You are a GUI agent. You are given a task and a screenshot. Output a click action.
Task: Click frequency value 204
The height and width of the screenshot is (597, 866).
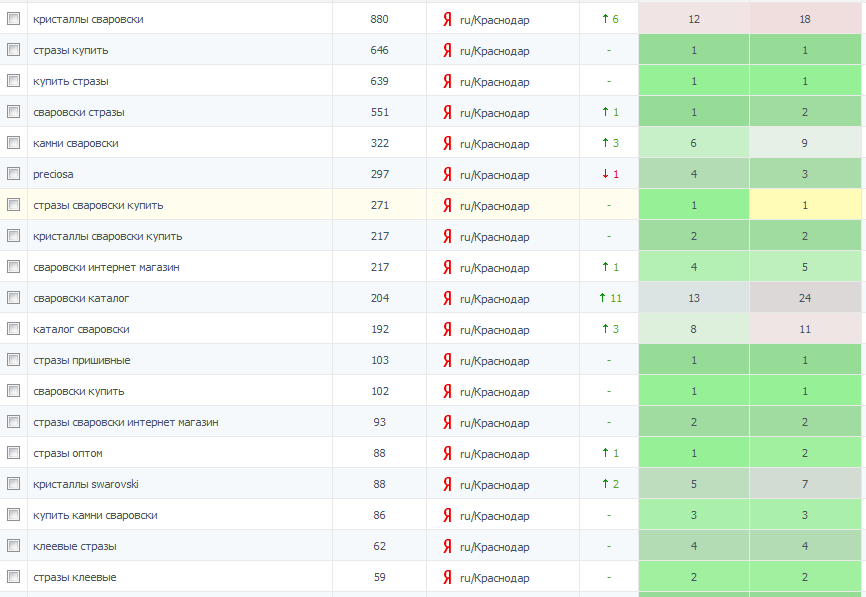point(379,298)
